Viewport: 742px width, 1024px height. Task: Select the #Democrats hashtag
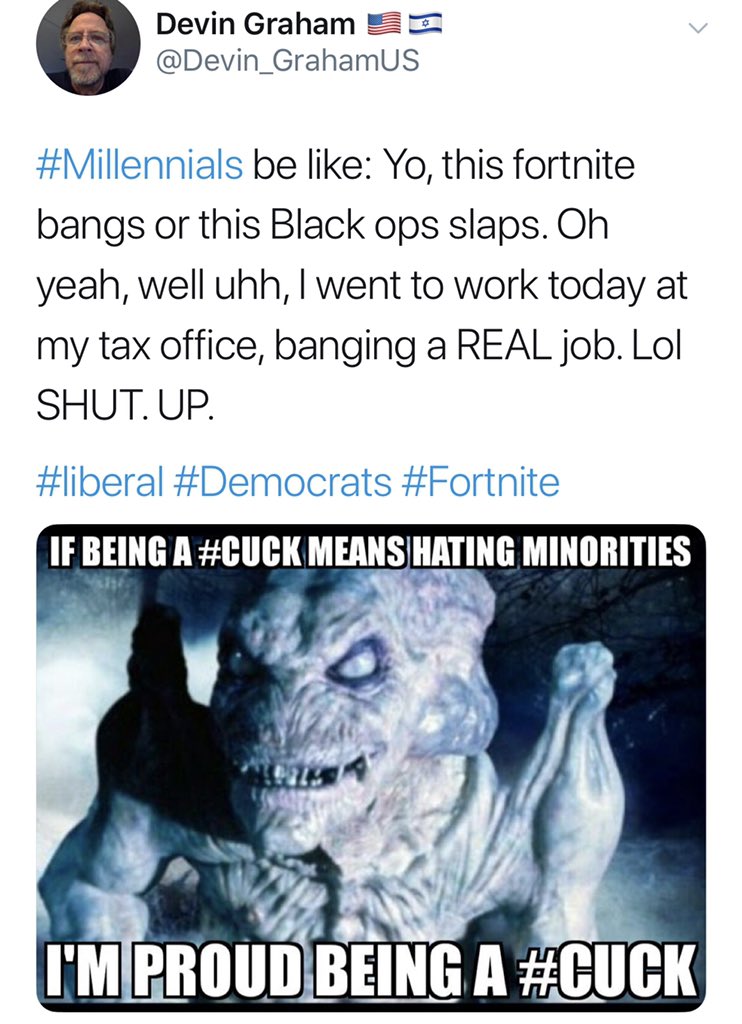click(283, 482)
